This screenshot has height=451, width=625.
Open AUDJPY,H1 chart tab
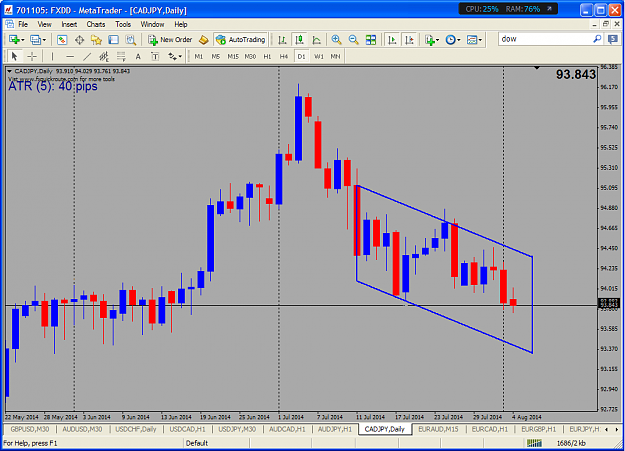335,429
